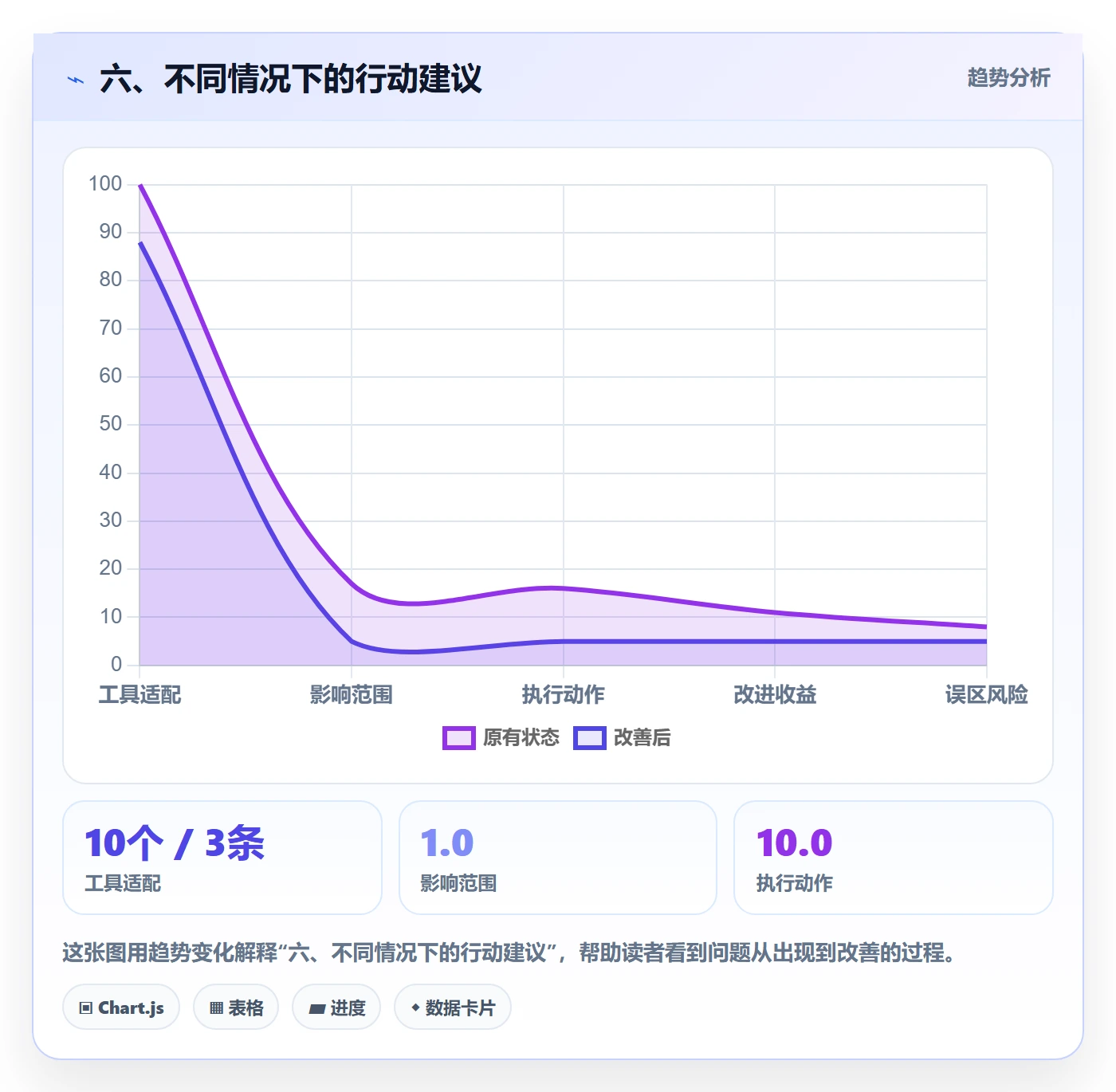Click the 趋势分析 label in header
This screenshot has height=1092, width=1116.
1008,77
